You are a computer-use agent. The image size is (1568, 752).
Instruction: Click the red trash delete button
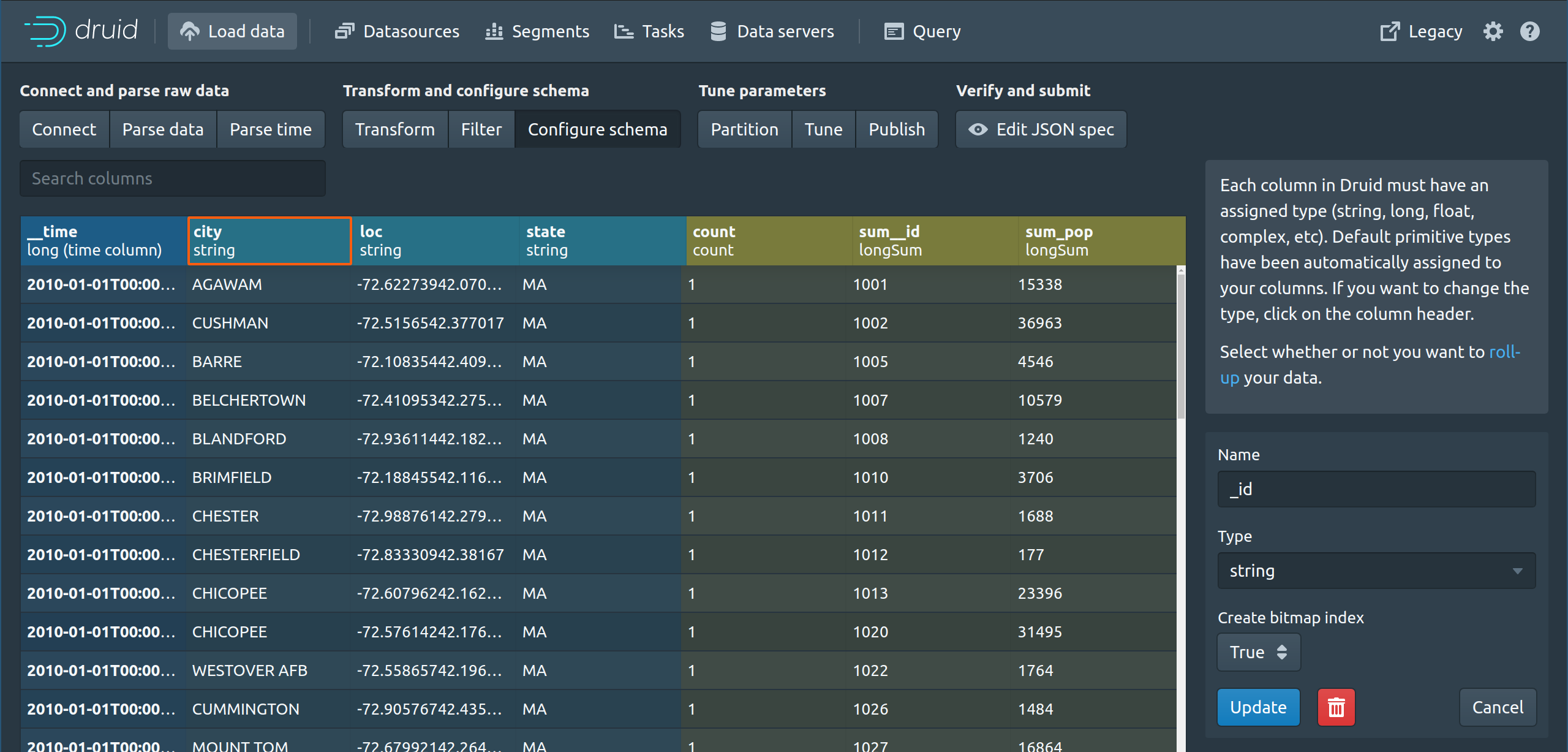(x=1336, y=707)
